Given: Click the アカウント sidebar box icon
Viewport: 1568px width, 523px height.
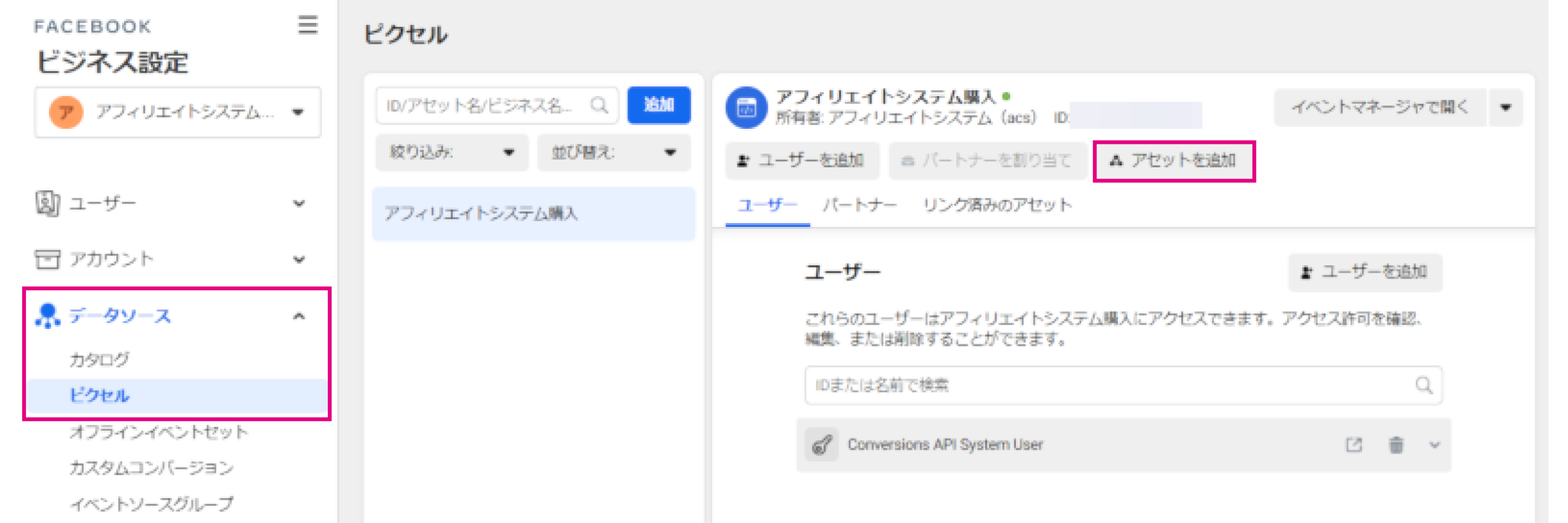Looking at the screenshot, I should click(47, 259).
